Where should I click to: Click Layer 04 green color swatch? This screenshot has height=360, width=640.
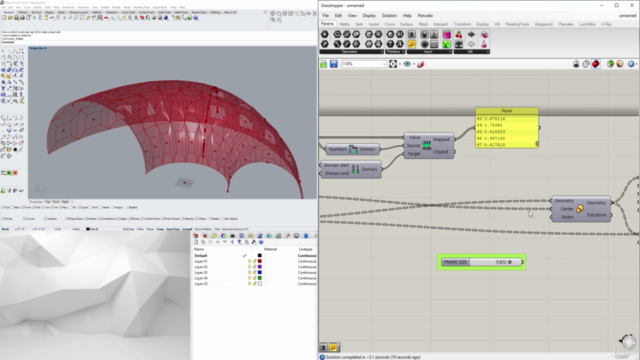click(x=260, y=278)
